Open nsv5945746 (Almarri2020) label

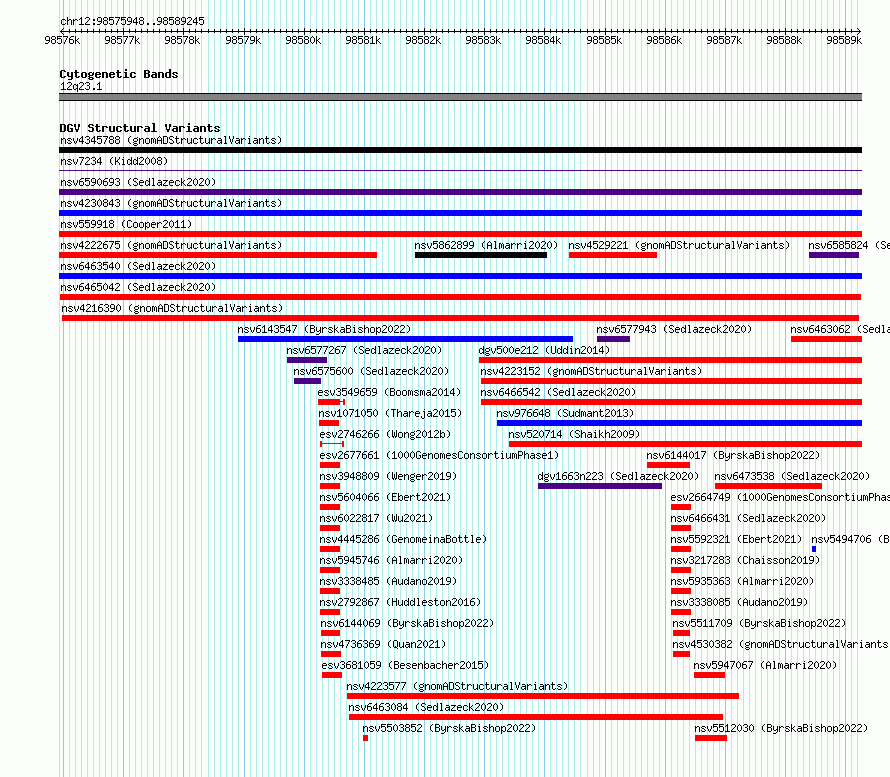point(391,560)
